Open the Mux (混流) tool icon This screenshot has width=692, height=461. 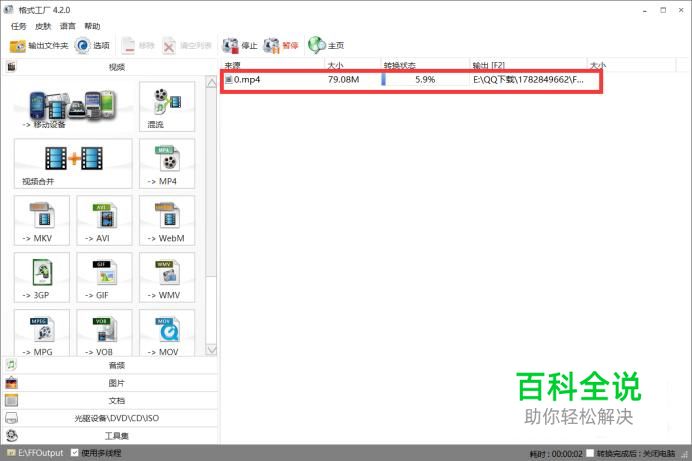click(167, 106)
